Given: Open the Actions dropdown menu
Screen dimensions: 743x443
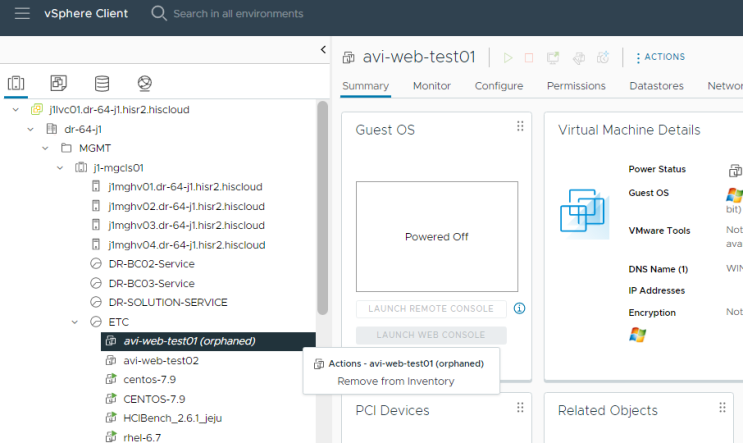Looking at the screenshot, I should pyautogui.click(x=660, y=58).
